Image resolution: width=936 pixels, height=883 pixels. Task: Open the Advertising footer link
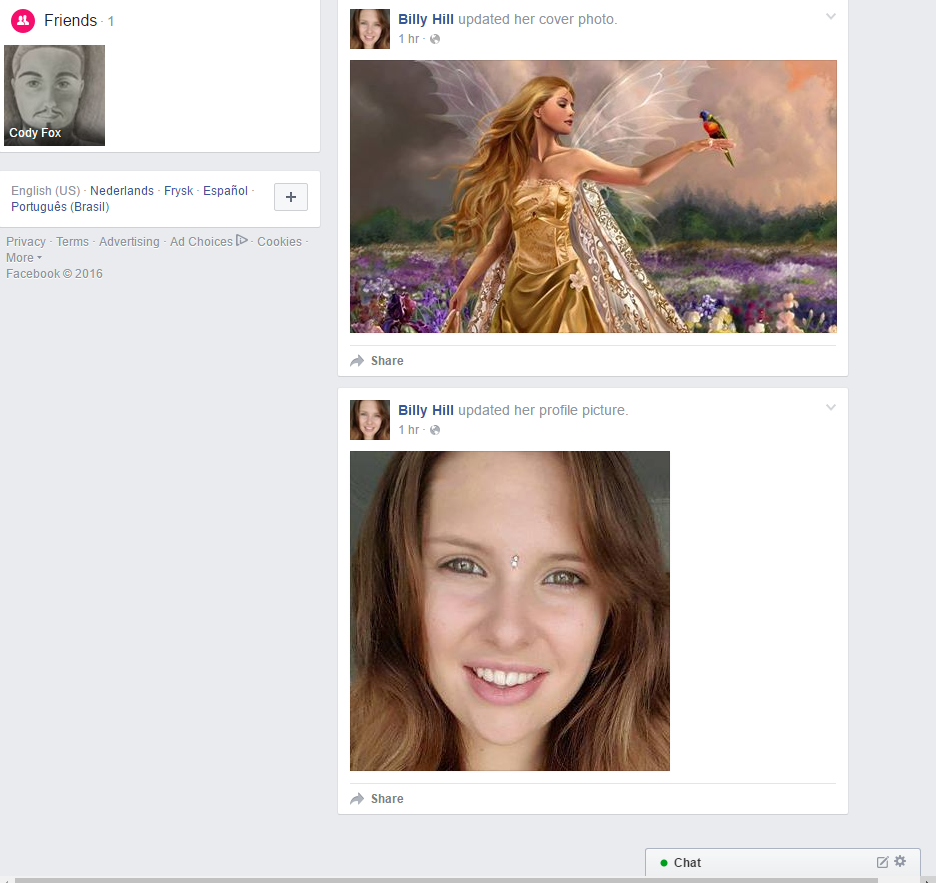point(129,242)
